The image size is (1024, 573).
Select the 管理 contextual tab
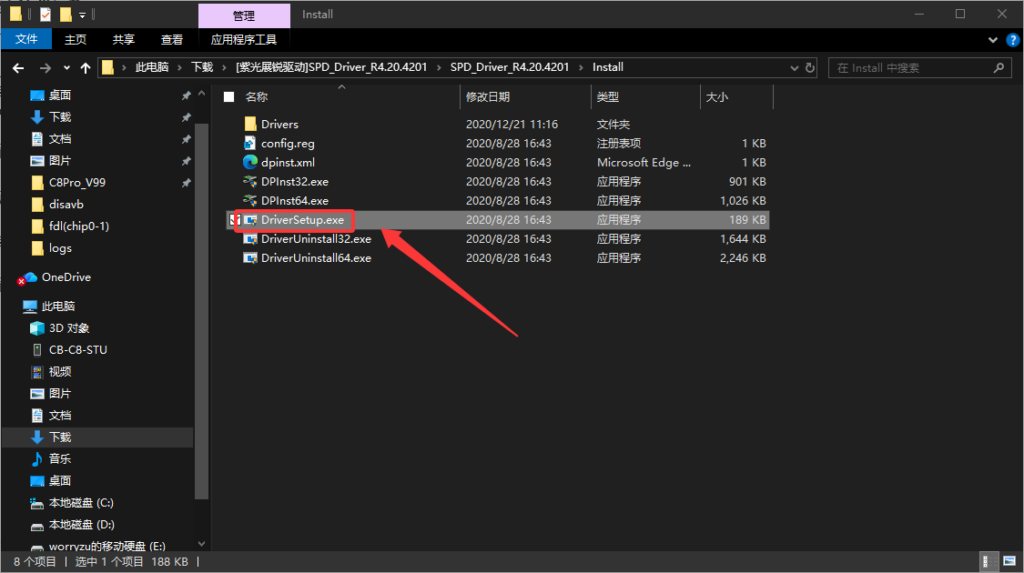pyautogui.click(x=244, y=15)
